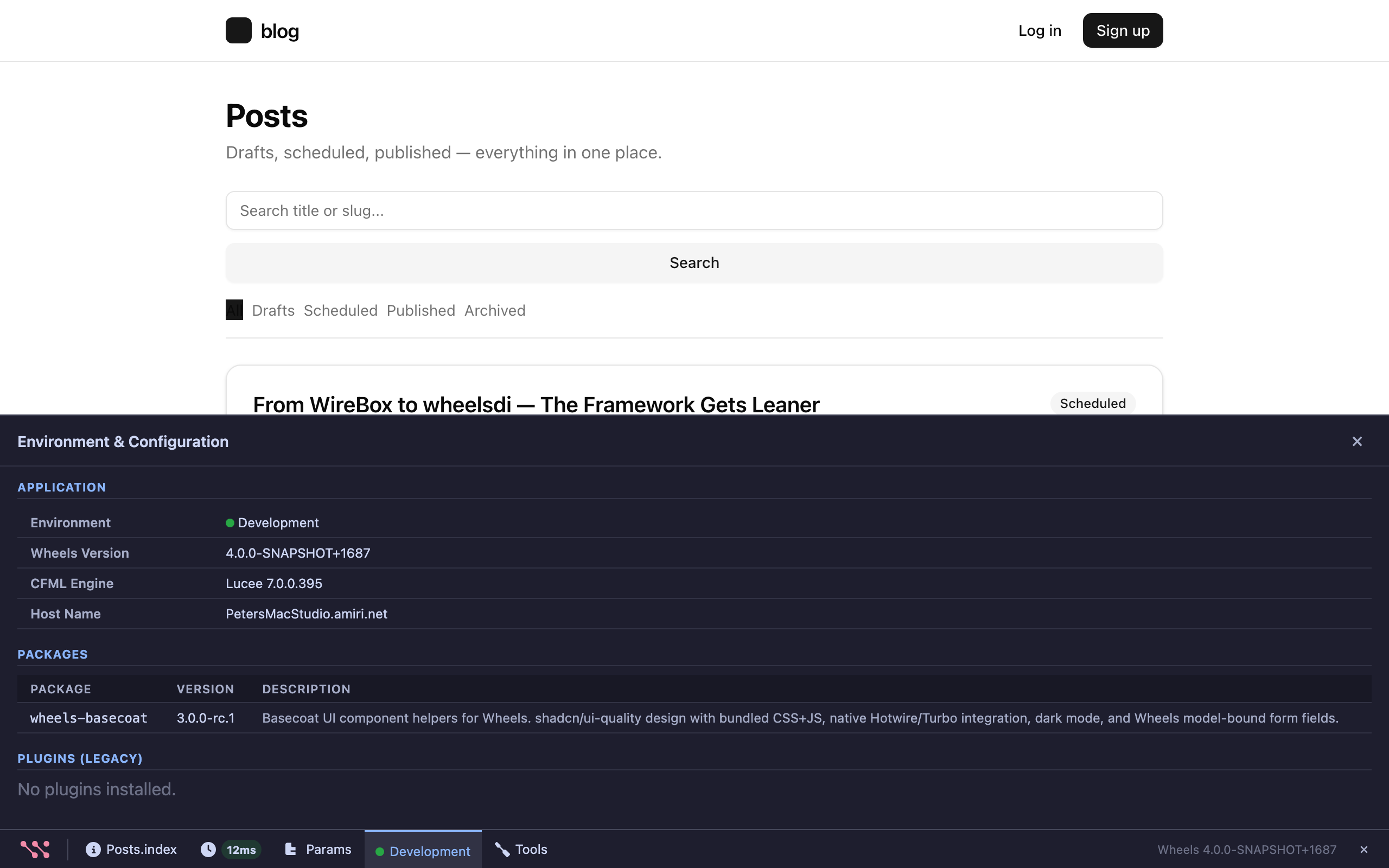Click the 12ms timing badge
1389x868 pixels.
click(x=241, y=850)
